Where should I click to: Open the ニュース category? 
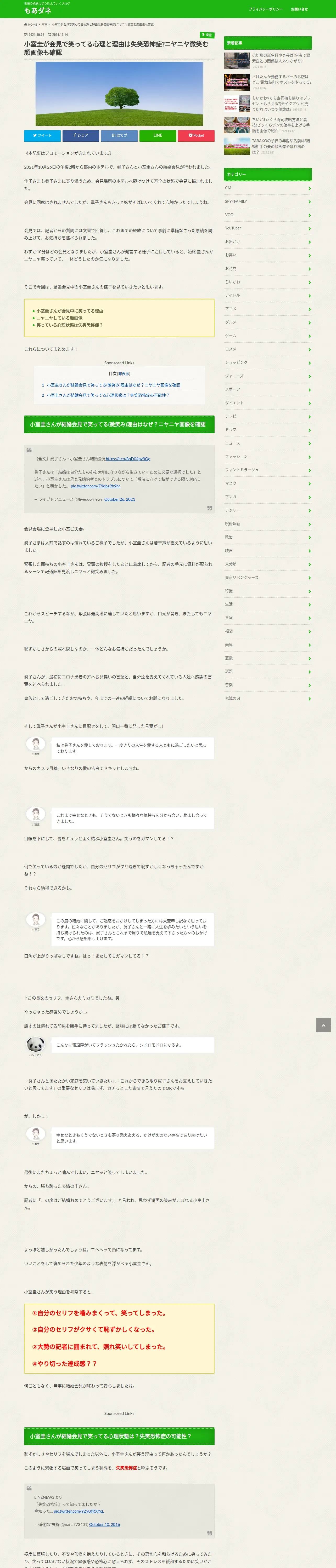[x=268, y=443]
